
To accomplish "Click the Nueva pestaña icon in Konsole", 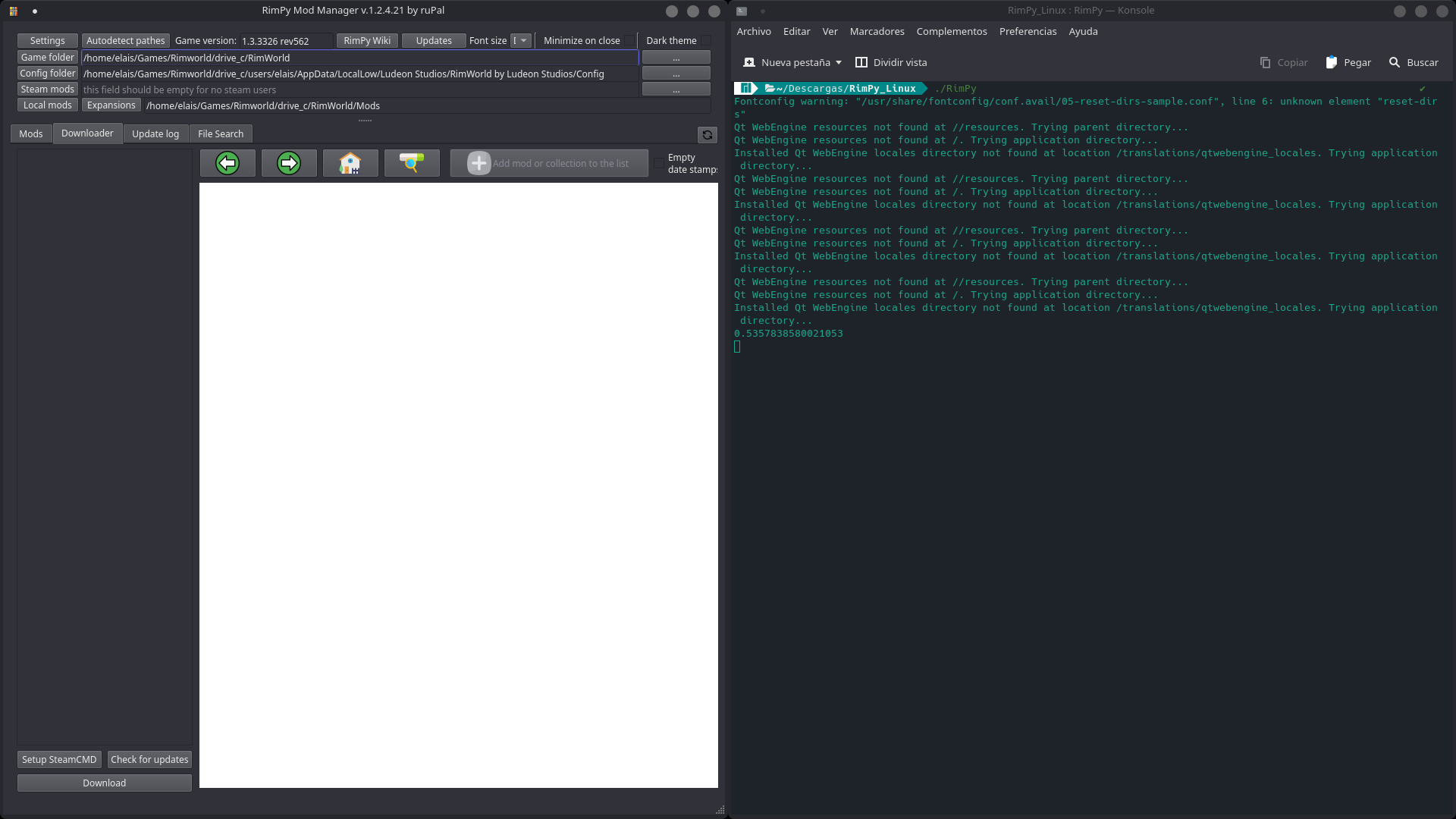I will pos(749,62).
